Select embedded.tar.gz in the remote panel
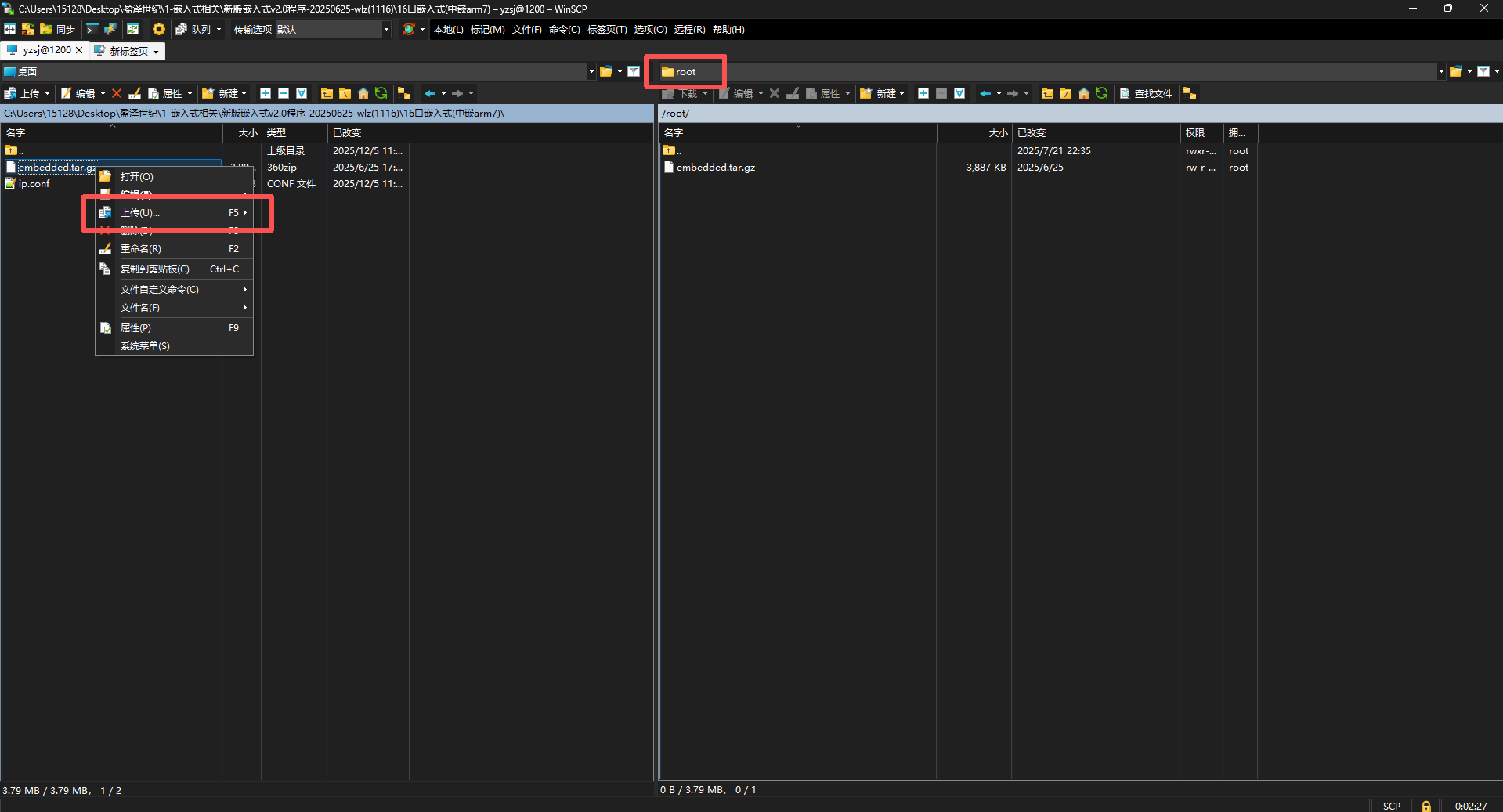The height and width of the screenshot is (812, 1503). pos(715,168)
